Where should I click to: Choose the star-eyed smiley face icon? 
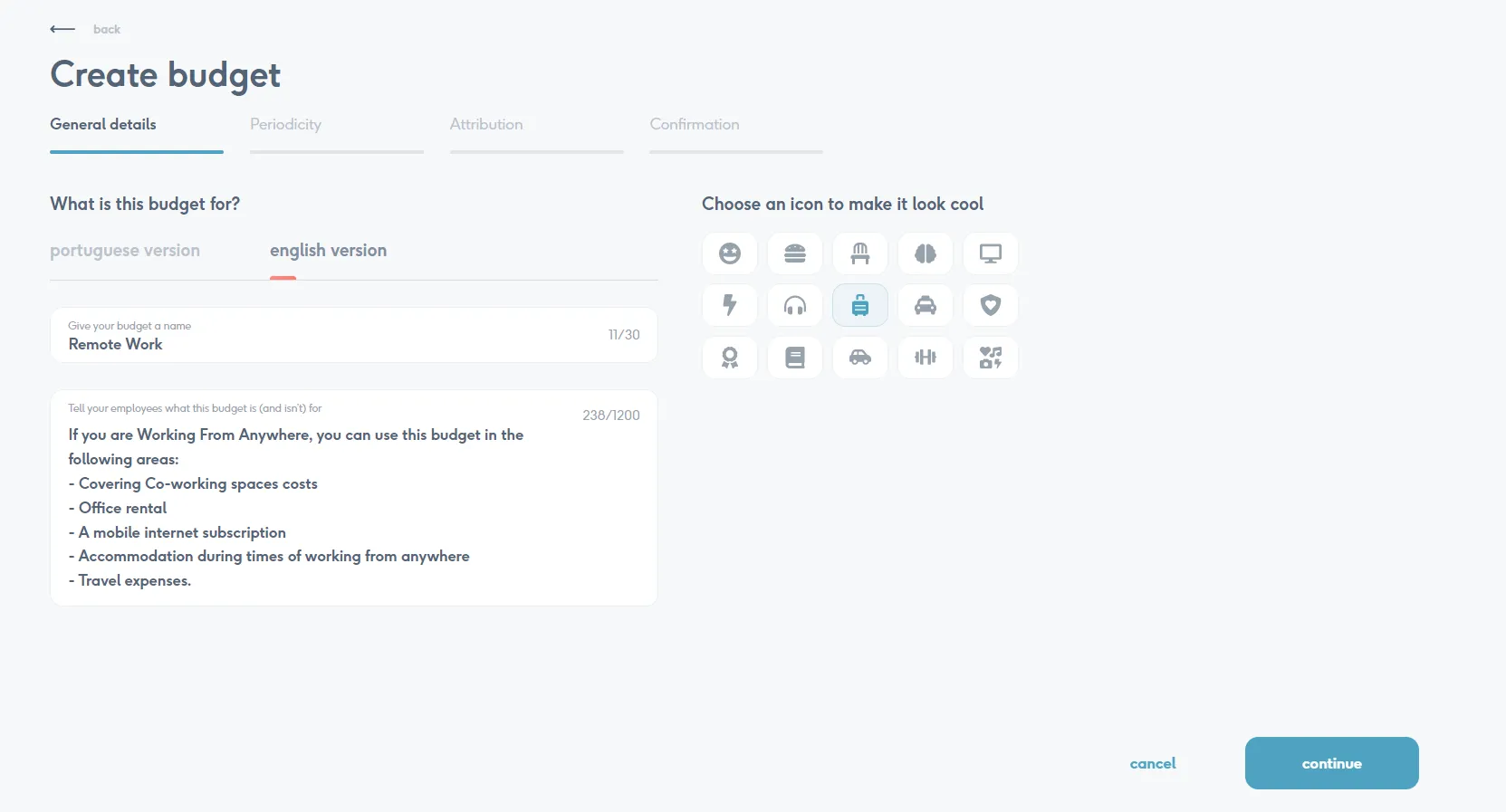[x=729, y=253]
